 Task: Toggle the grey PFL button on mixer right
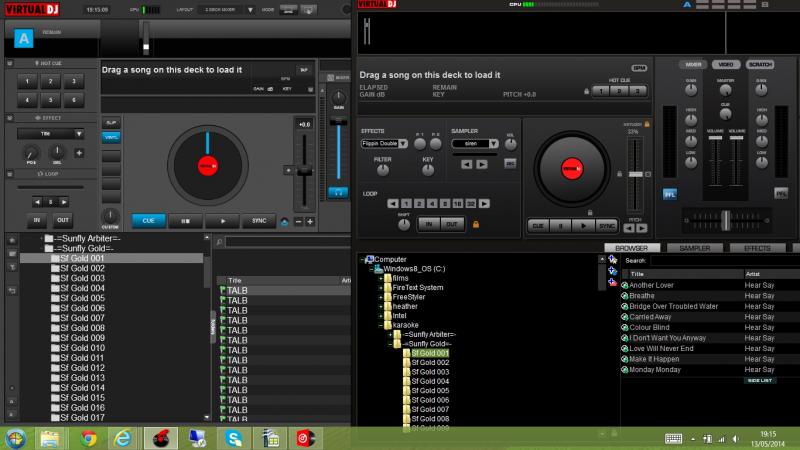pos(781,193)
